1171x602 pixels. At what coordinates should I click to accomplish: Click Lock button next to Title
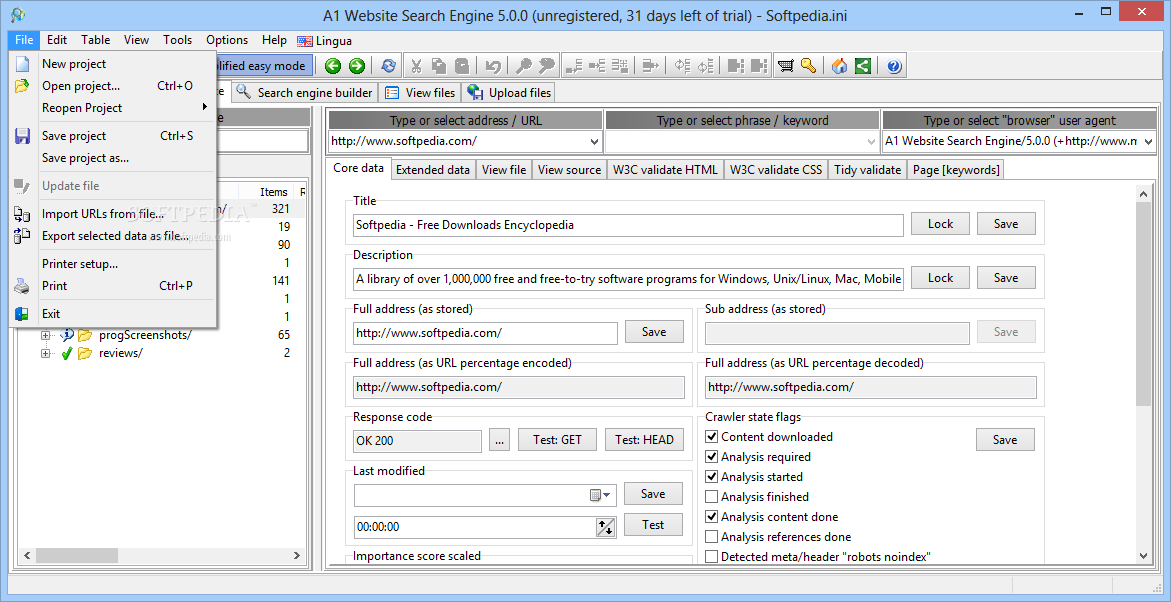(x=940, y=224)
